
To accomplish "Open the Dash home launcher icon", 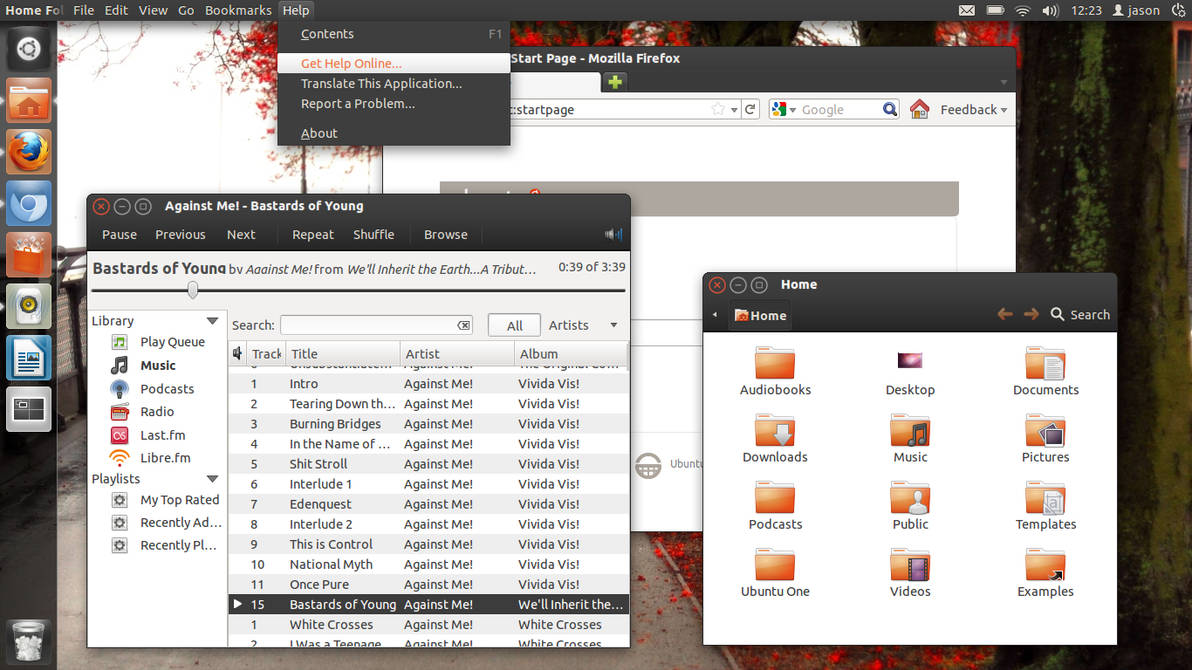I will [x=28, y=49].
